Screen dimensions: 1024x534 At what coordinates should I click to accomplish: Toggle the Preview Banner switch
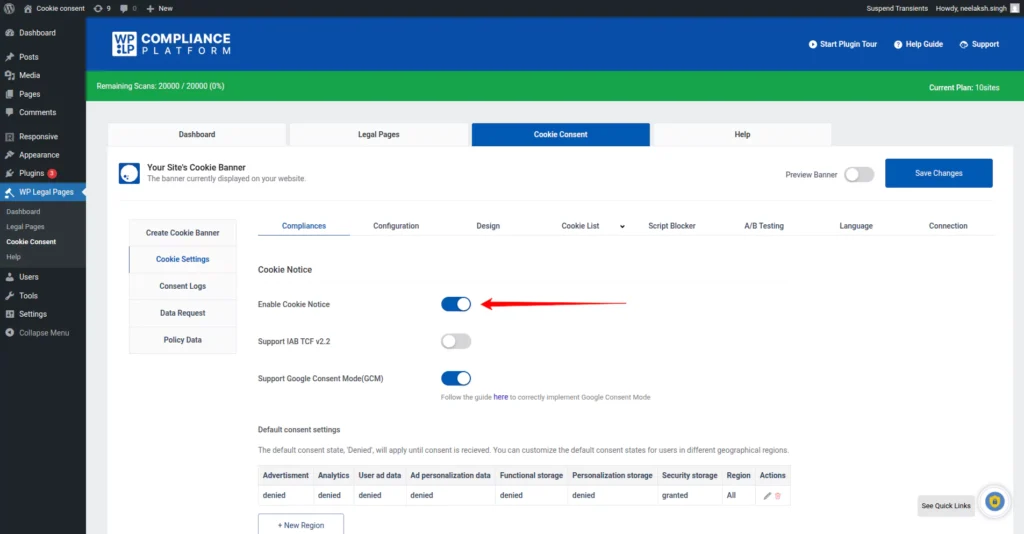tap(858, 174)
